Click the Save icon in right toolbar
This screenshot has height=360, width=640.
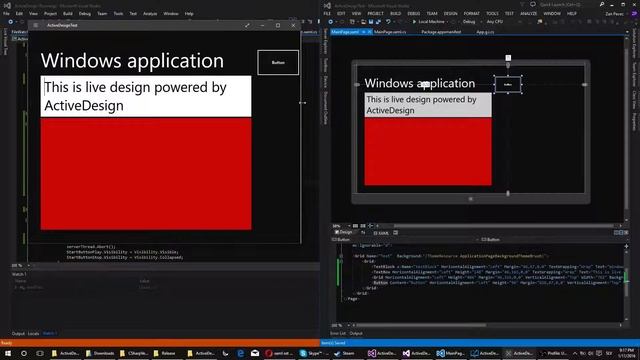point(371,22)
